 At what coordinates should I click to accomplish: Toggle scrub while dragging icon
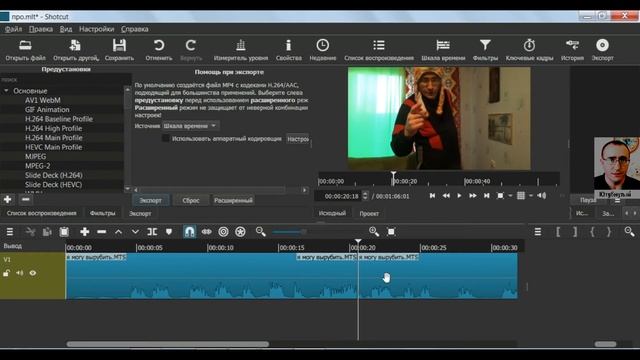(207, 232)
